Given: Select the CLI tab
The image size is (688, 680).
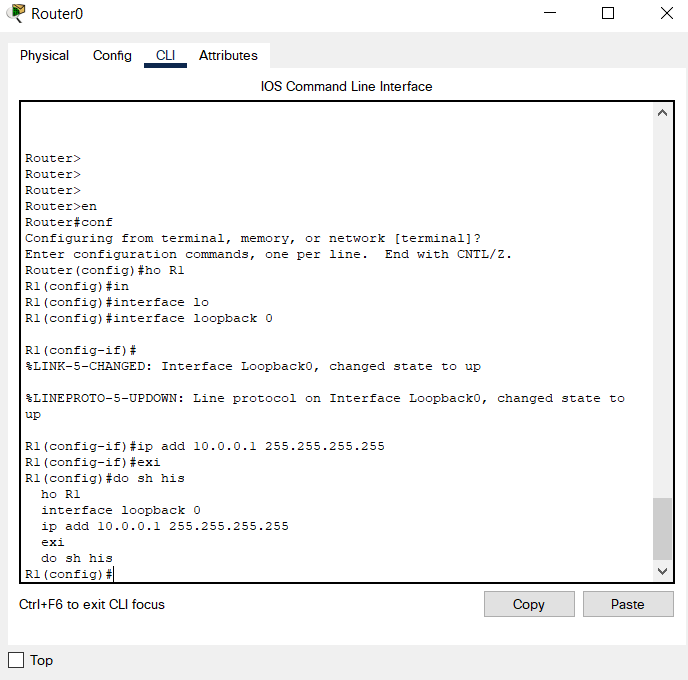Looking at the screenshot, I should point(165,56).
